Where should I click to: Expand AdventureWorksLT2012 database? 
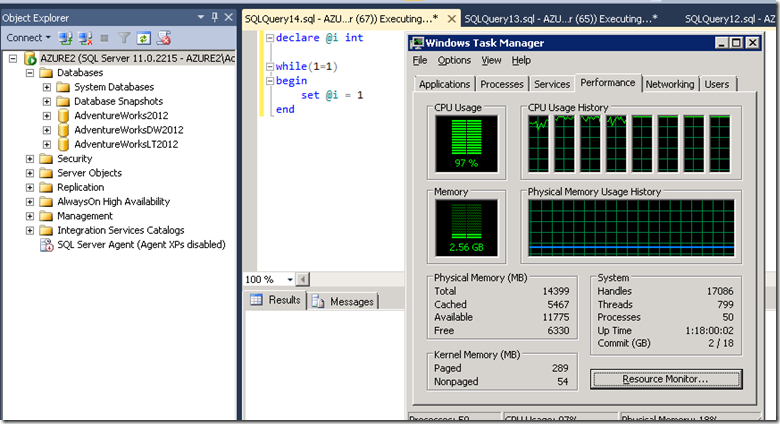(x=47, y=145)
